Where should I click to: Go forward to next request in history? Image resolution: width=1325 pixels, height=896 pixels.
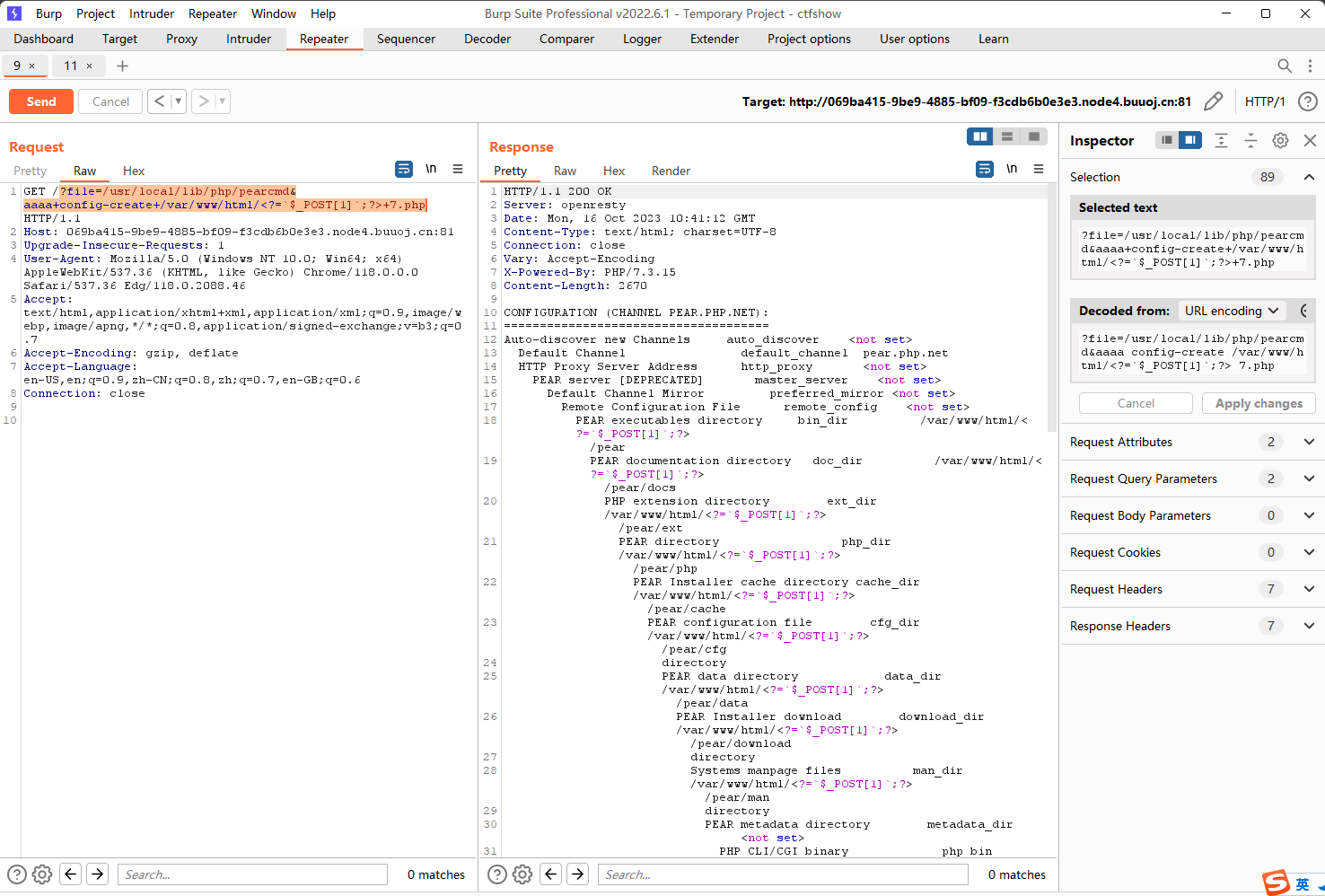(204, 101)
